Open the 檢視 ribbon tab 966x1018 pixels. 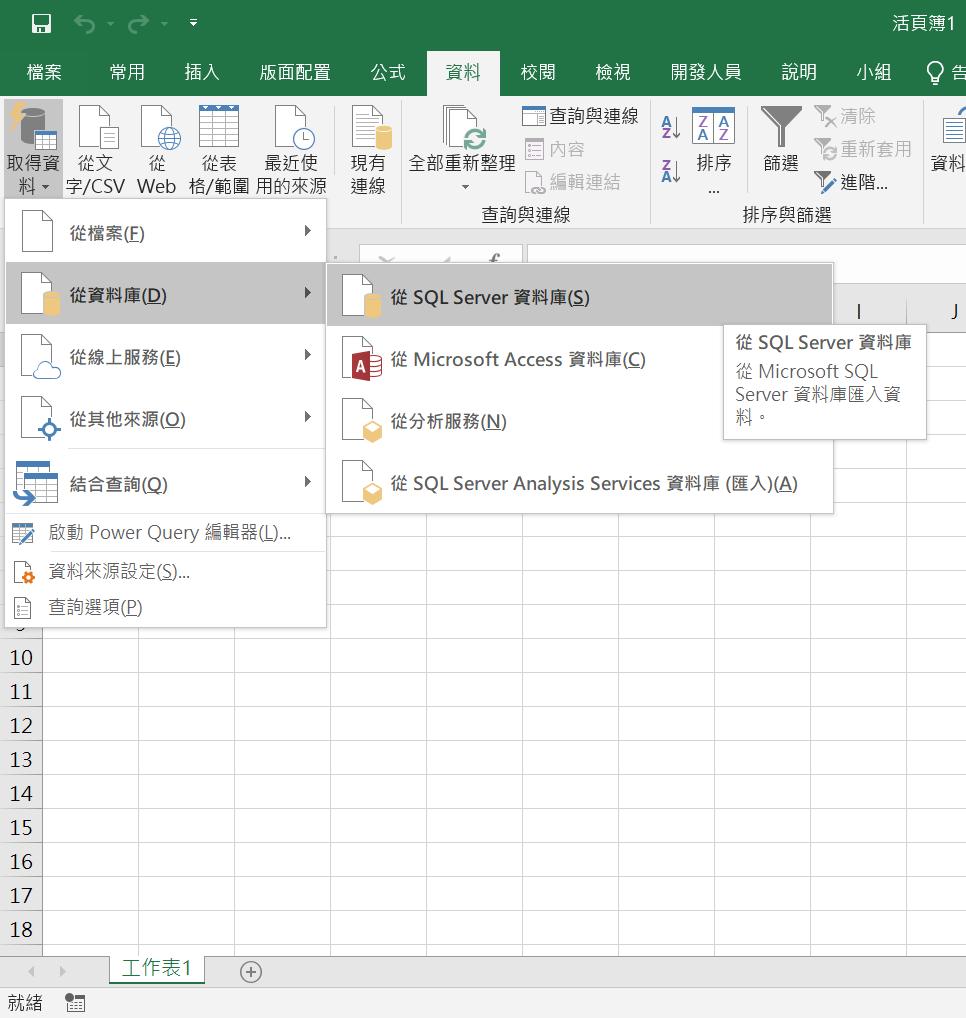click(x=613, y=72)
